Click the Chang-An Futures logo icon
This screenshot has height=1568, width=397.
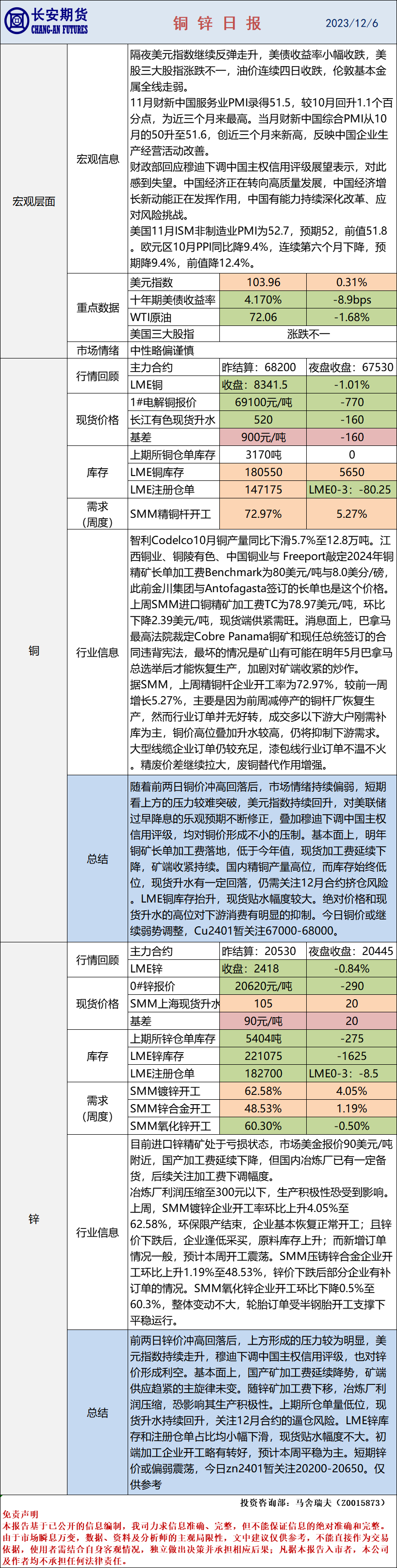17,21
